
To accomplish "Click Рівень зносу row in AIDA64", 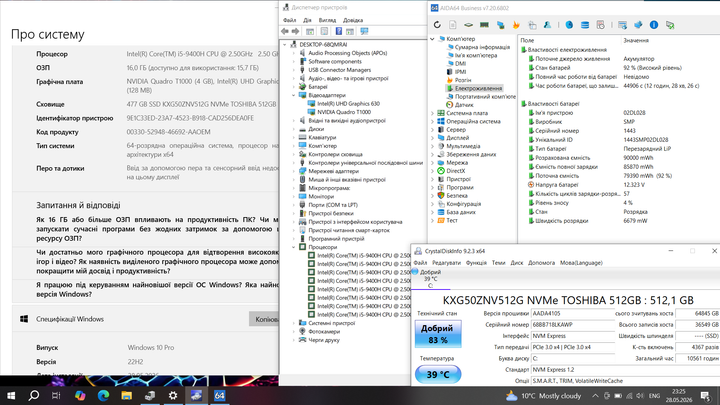I will (x=619, y=202).
